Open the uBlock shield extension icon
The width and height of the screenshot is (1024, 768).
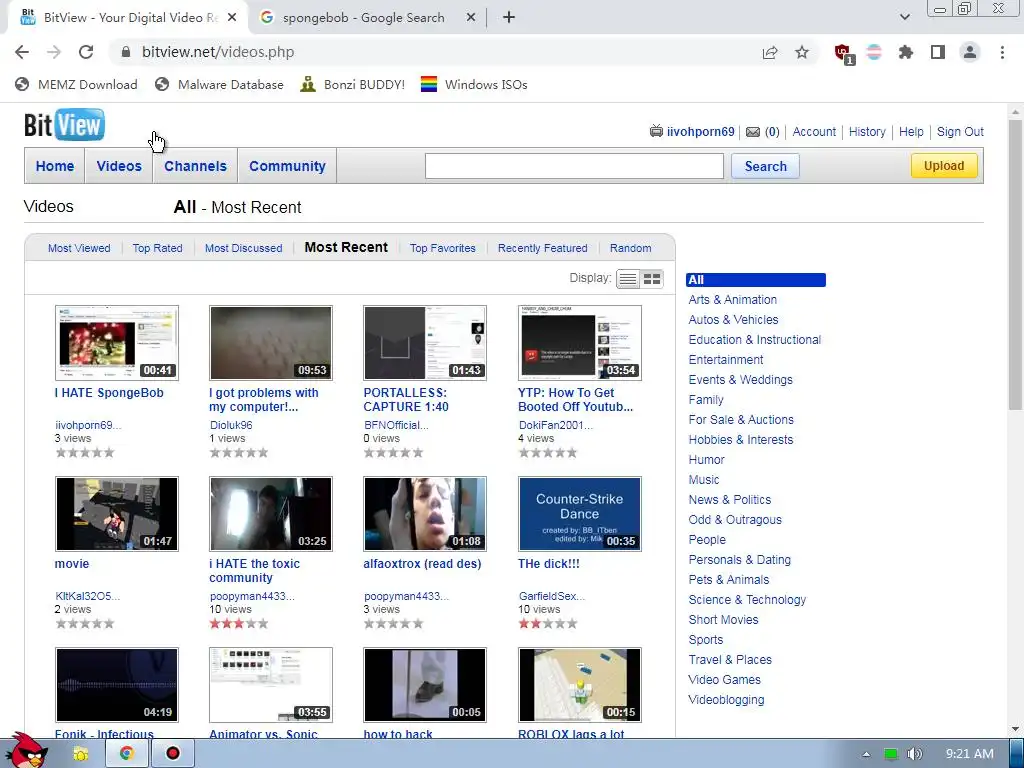(x=843, y=54)
